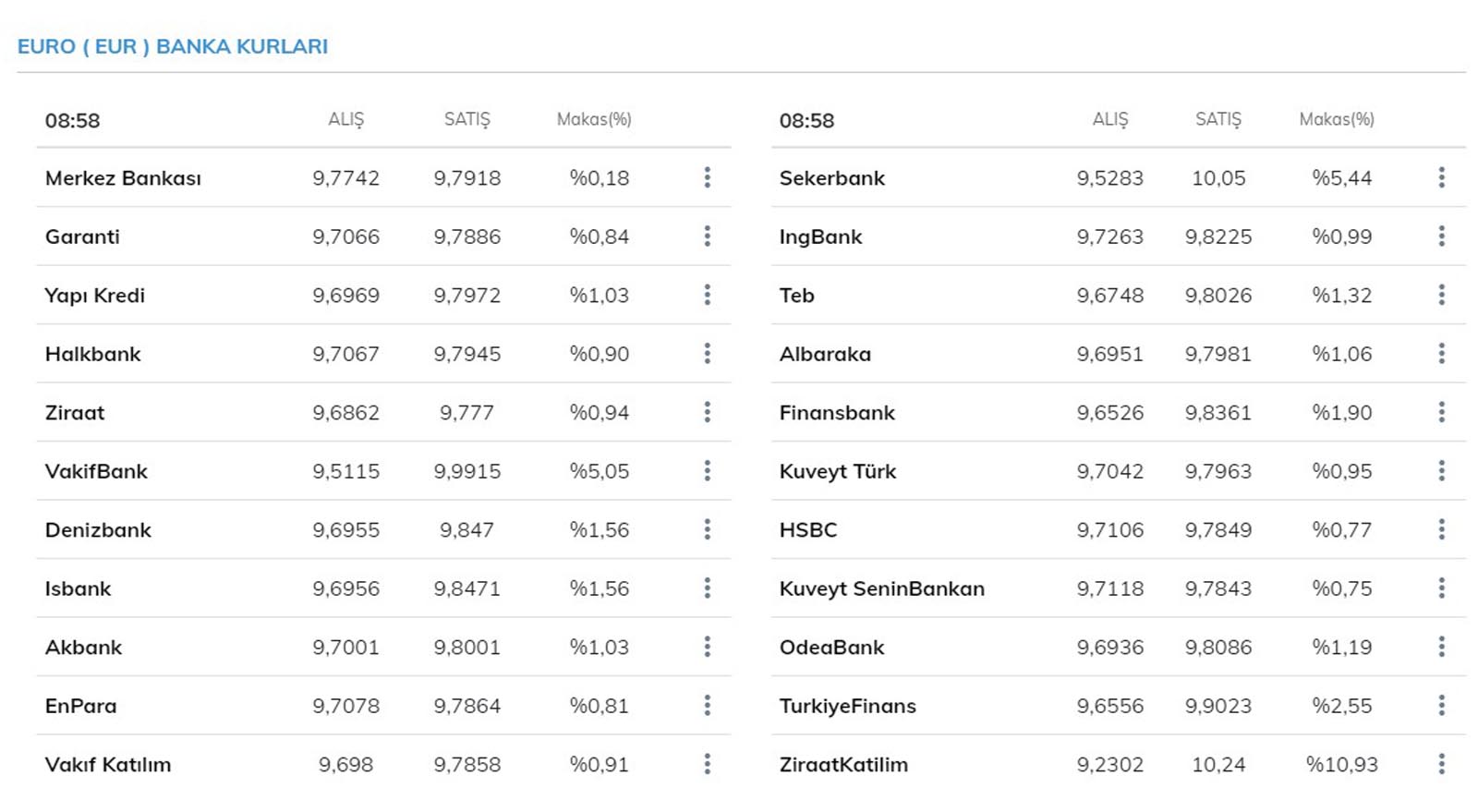Click the Euro (EUR) Banka Kurları heading
Screen dimensions: 1478x812
173,46
